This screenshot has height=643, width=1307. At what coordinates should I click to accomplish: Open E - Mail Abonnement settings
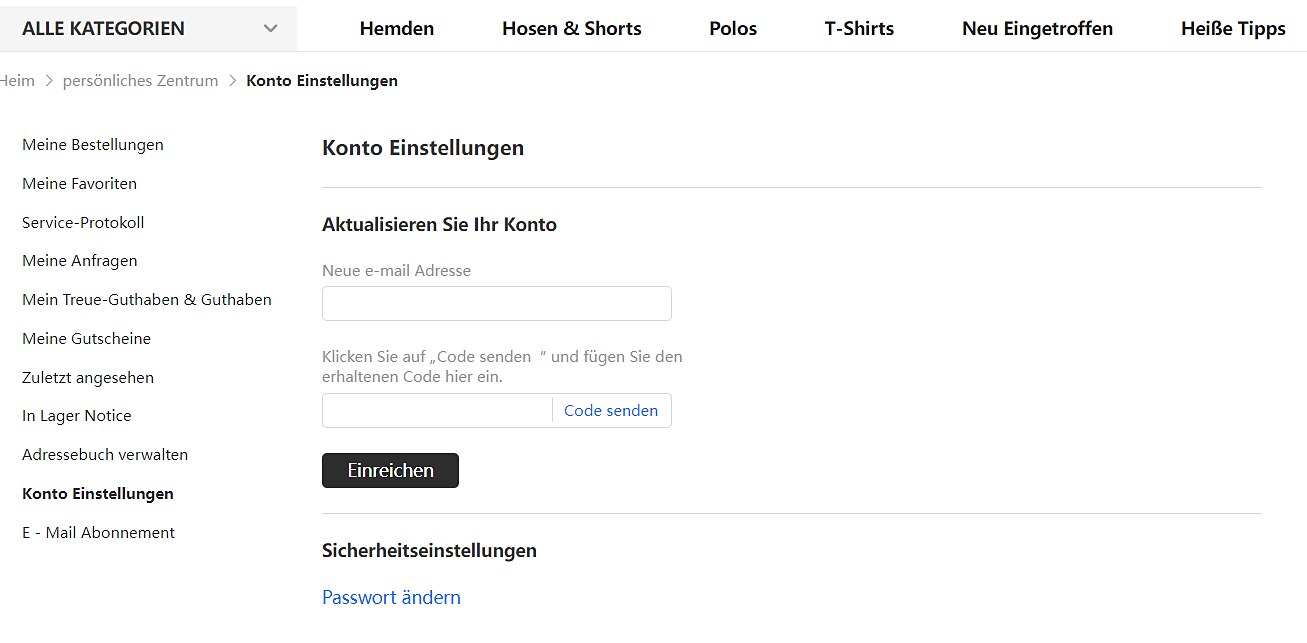tap(99, 533)
